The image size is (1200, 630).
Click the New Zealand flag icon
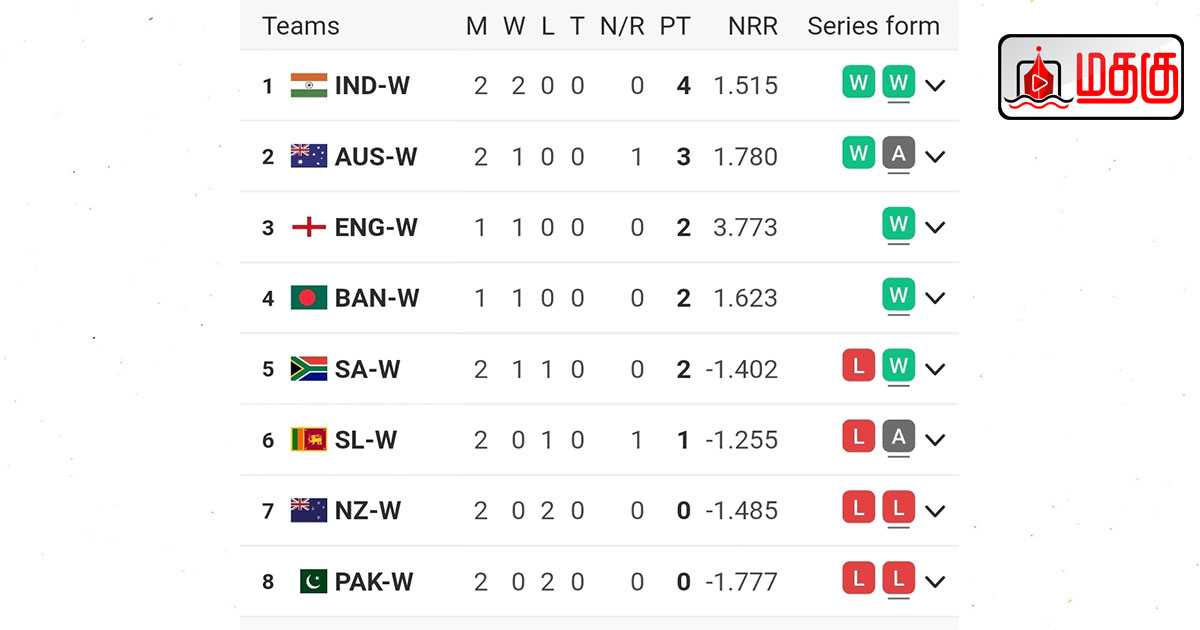(309, 511)
